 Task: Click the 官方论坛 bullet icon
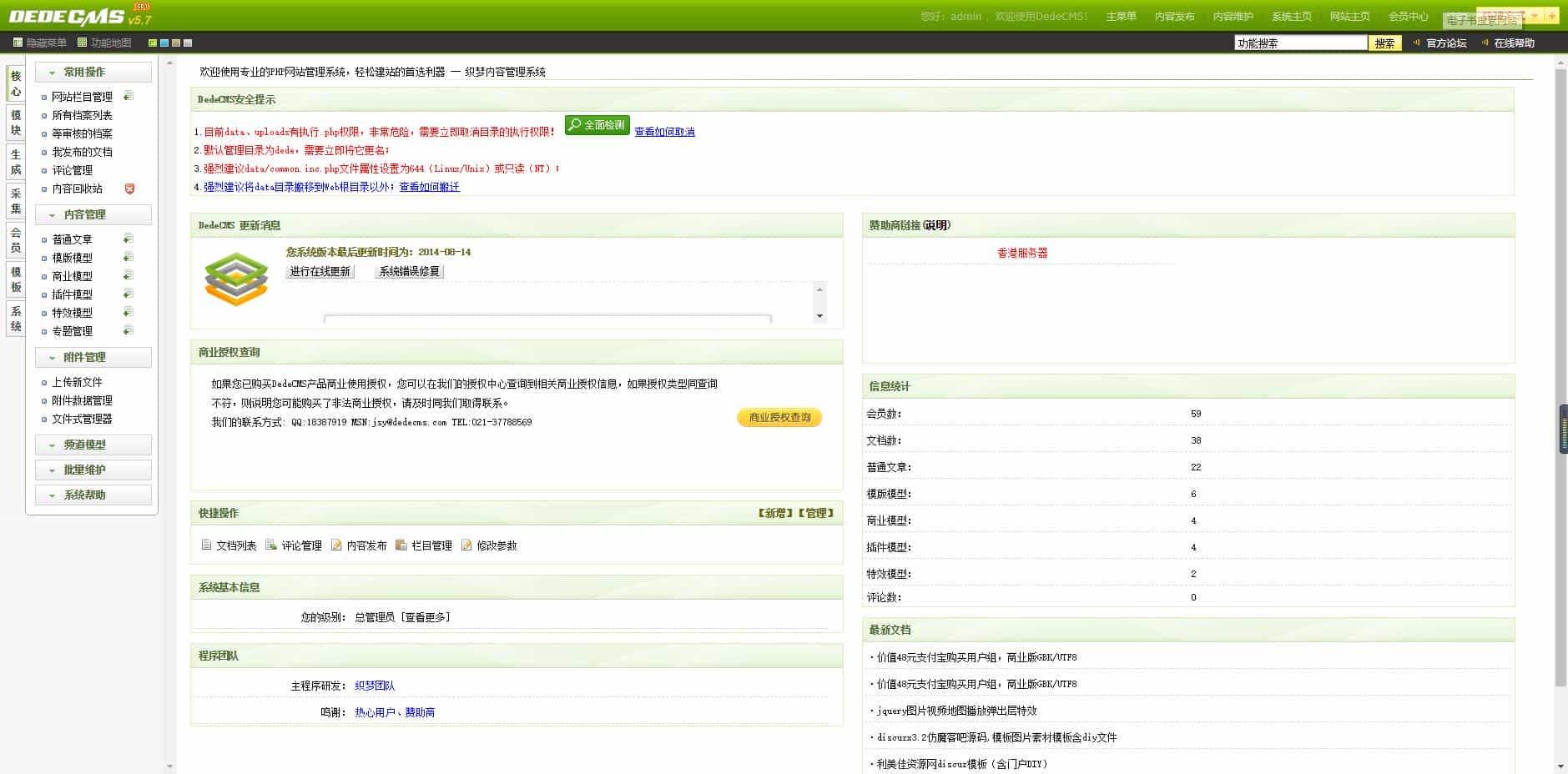tap(1416, 43)
